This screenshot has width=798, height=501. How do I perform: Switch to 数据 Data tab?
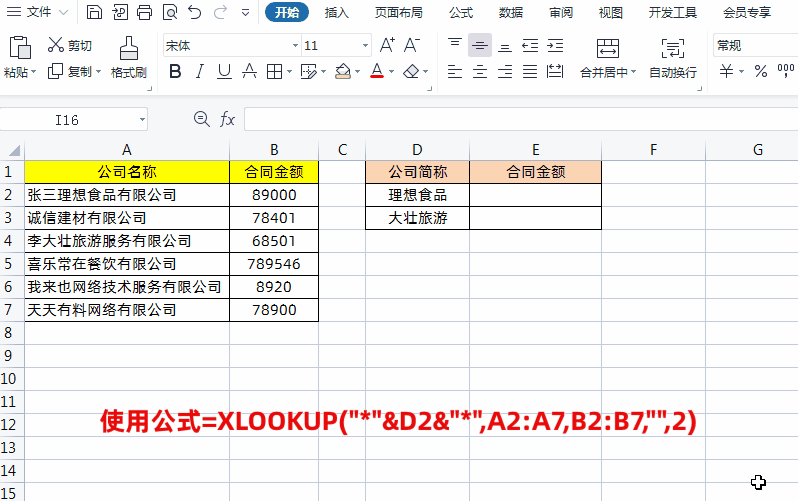click(510, 12)
